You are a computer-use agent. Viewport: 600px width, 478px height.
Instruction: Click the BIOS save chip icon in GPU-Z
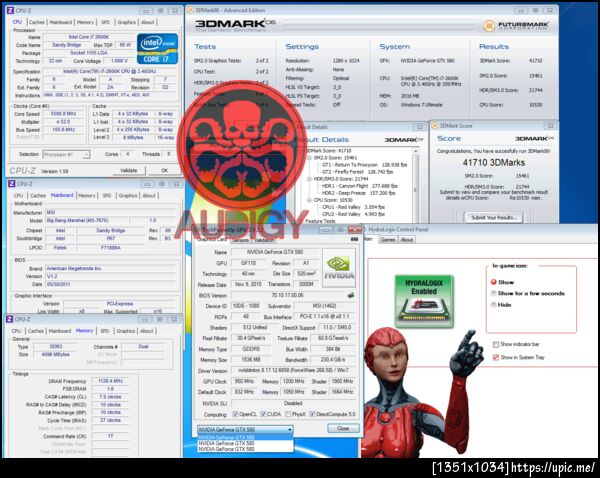click(x=351, y=295)
